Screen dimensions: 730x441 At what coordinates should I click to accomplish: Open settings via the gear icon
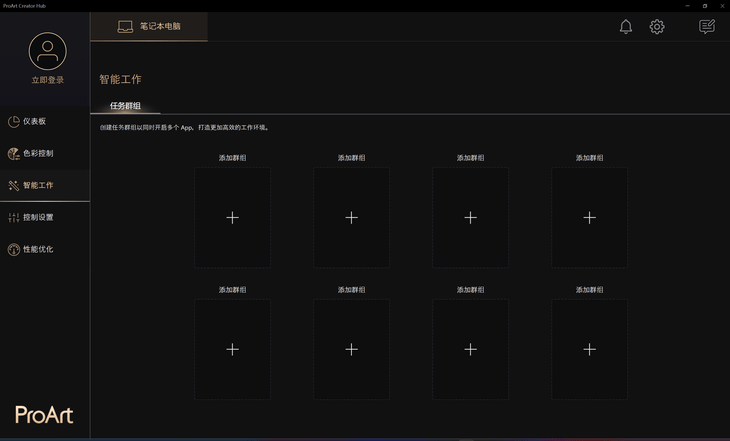pos(657,27)
